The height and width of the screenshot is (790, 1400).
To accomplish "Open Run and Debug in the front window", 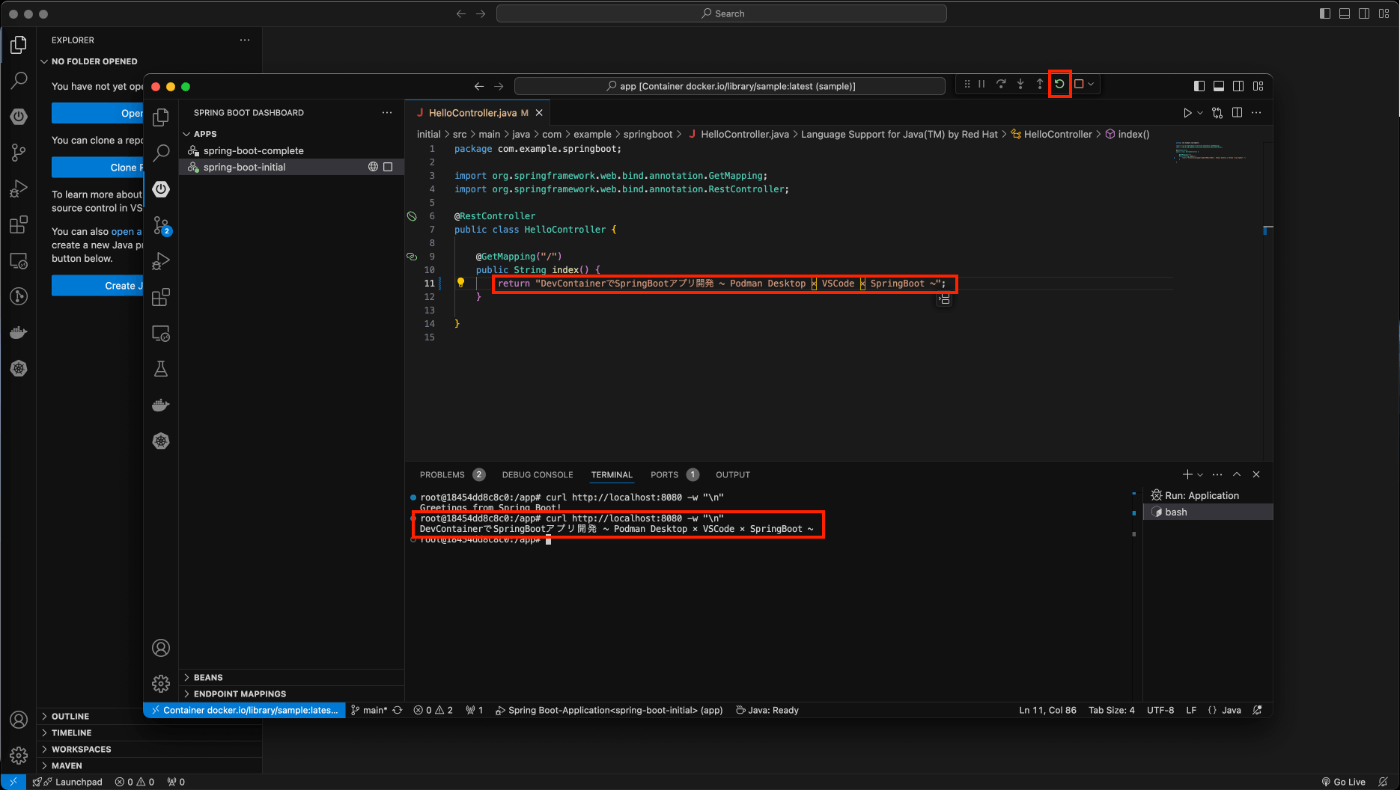I will point(161,261).
